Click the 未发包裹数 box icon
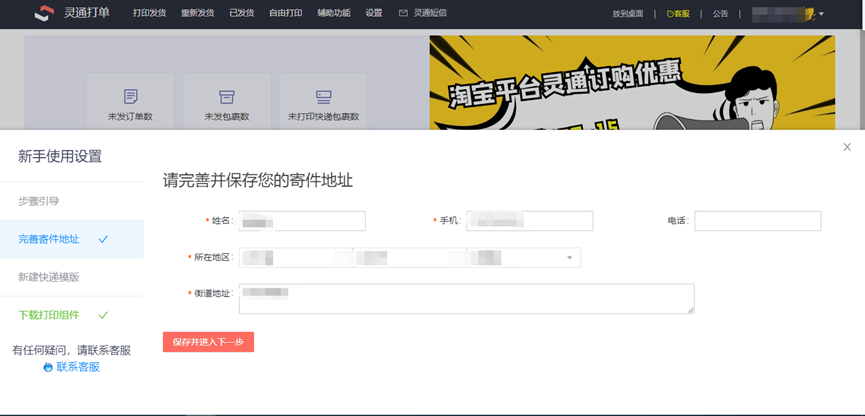 click(x=226, y=97)
